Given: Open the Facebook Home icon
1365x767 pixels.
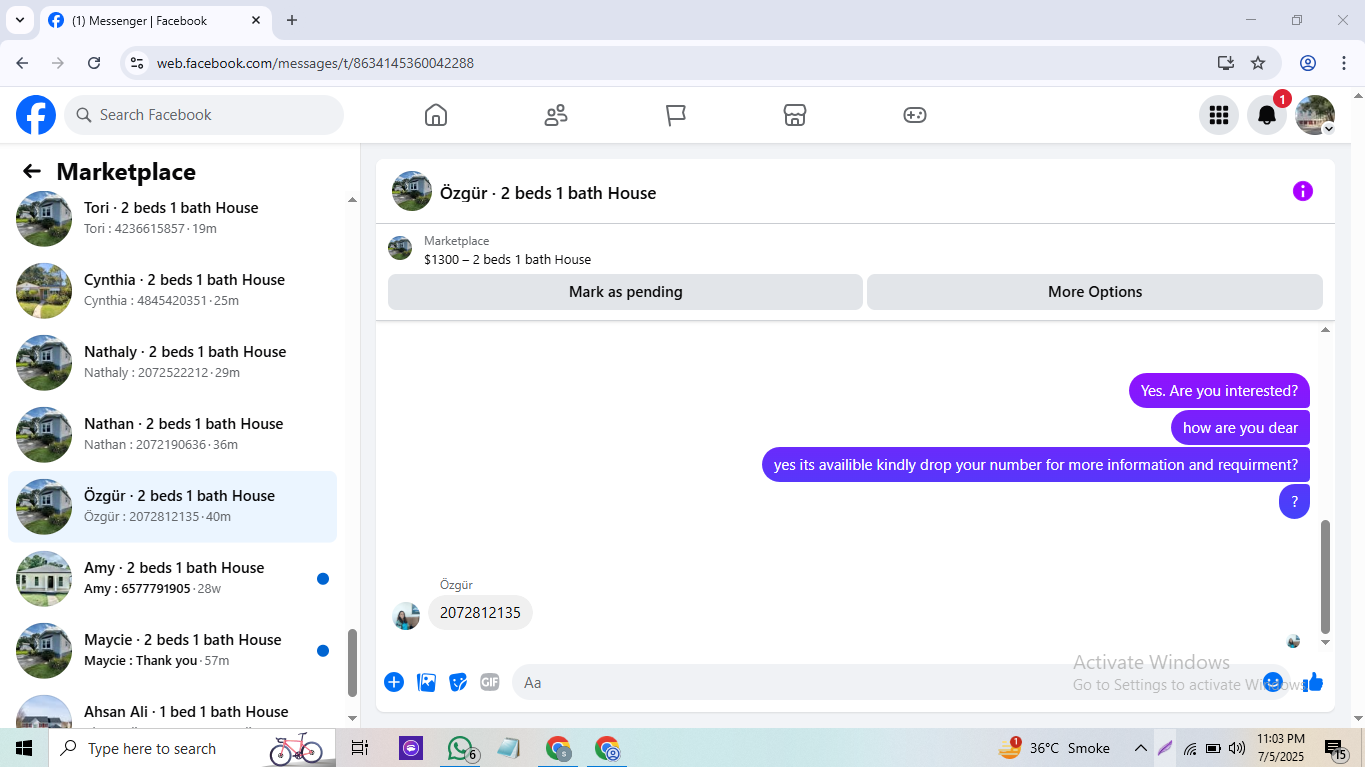Looking at the screenshot, I should [436, 115].
